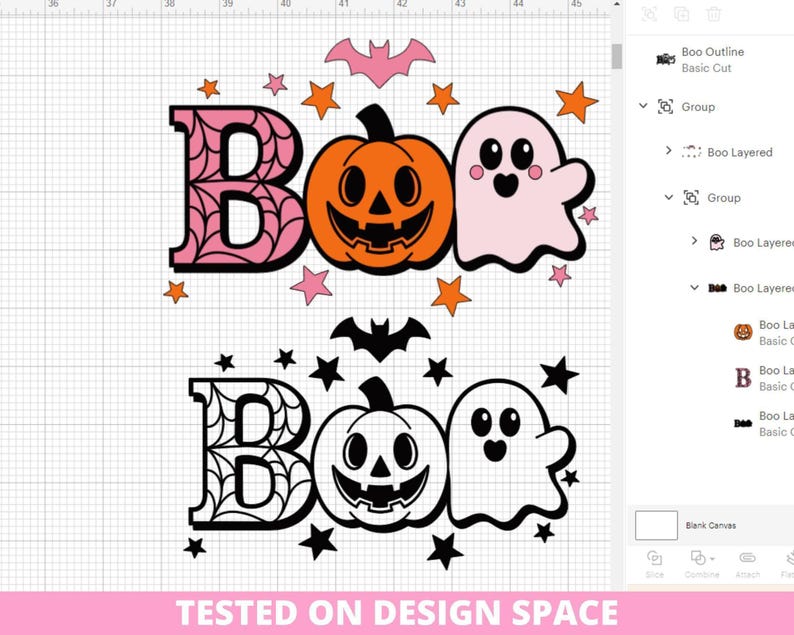This screenshot has width=794, height=635.
Task: Click the Boo Outline layer thumbnail
Action: click(x=665, y=60)
